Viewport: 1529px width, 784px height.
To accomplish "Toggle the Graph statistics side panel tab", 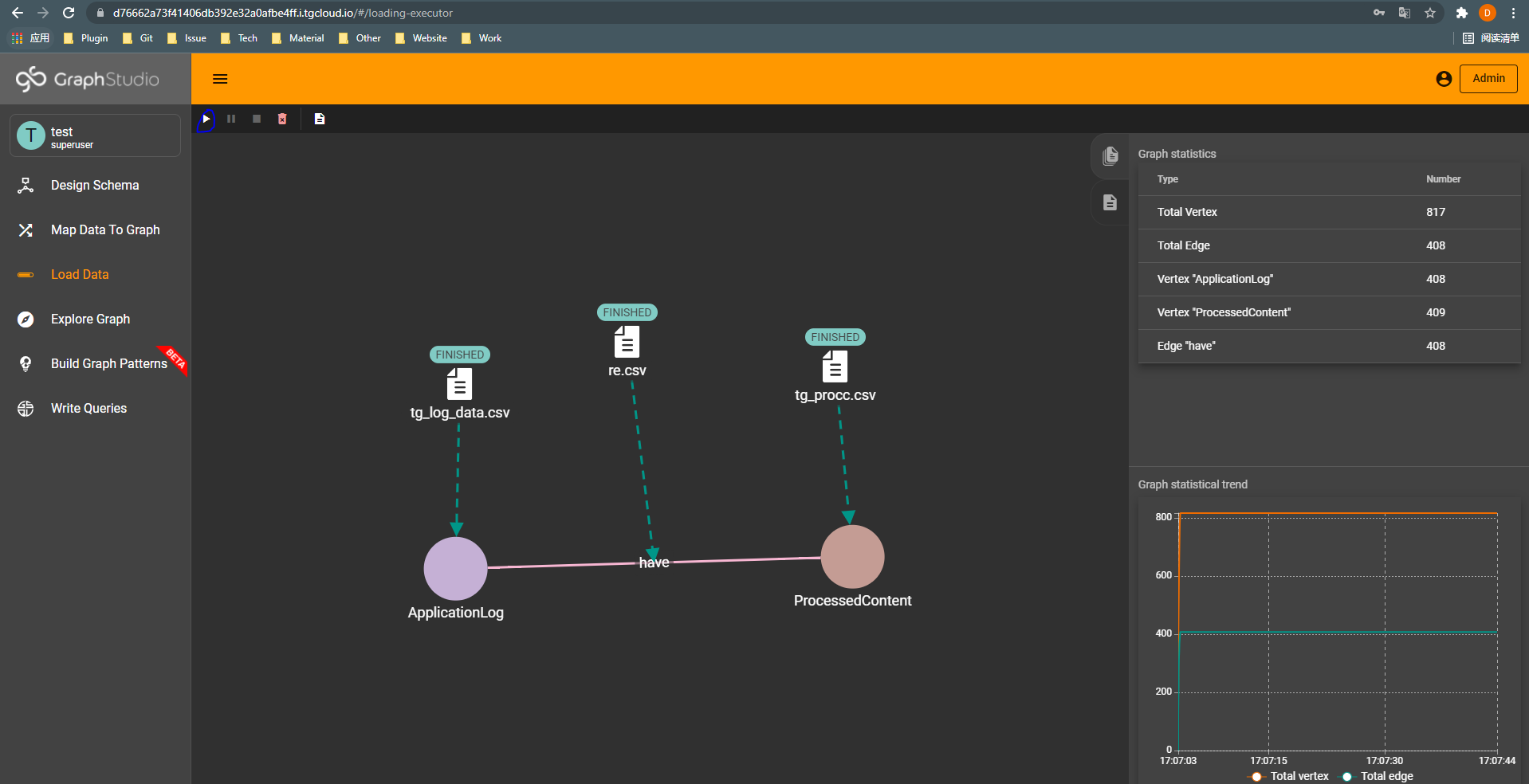I will tap(1110, 155).
